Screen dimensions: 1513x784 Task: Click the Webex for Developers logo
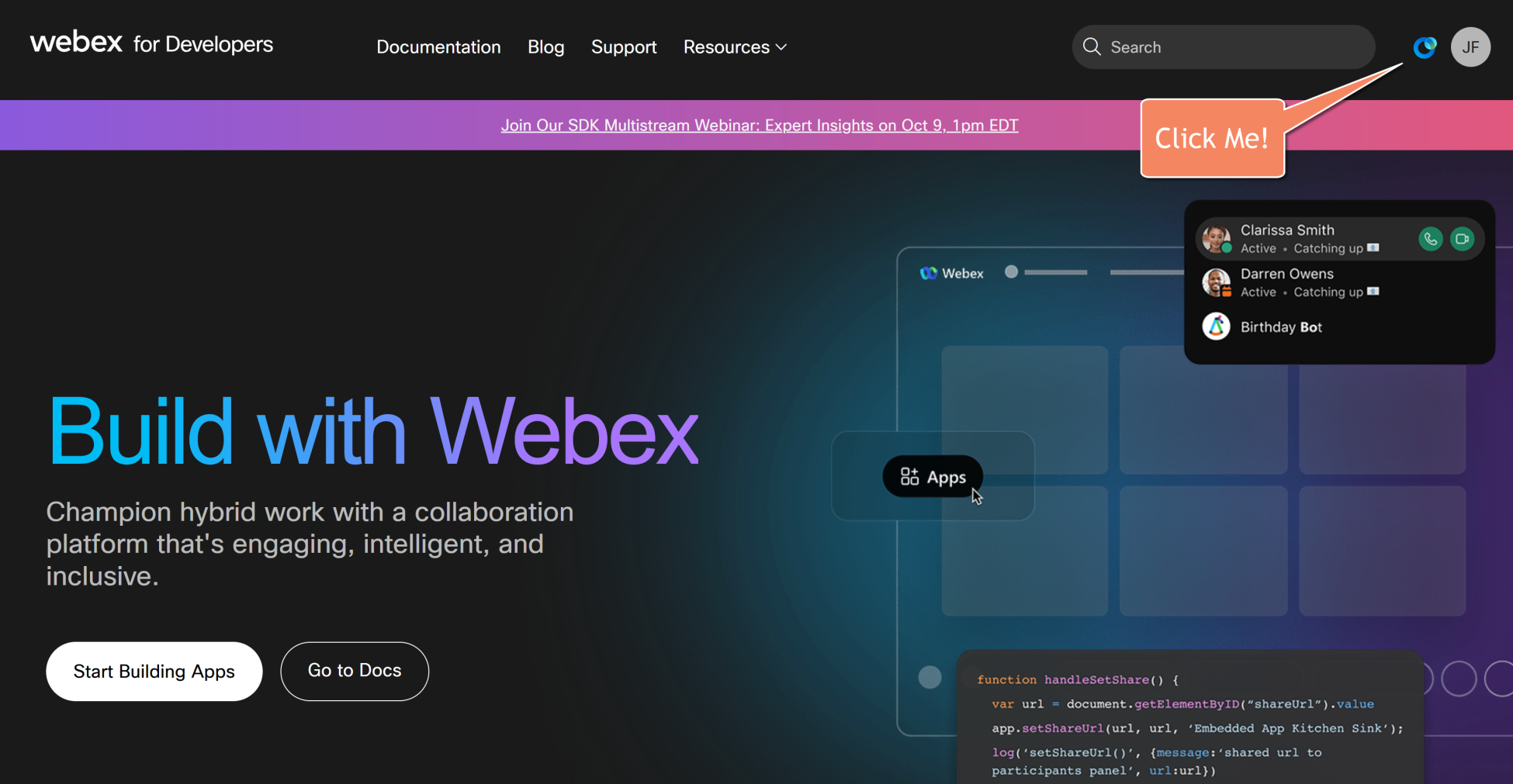click(151, 43)
